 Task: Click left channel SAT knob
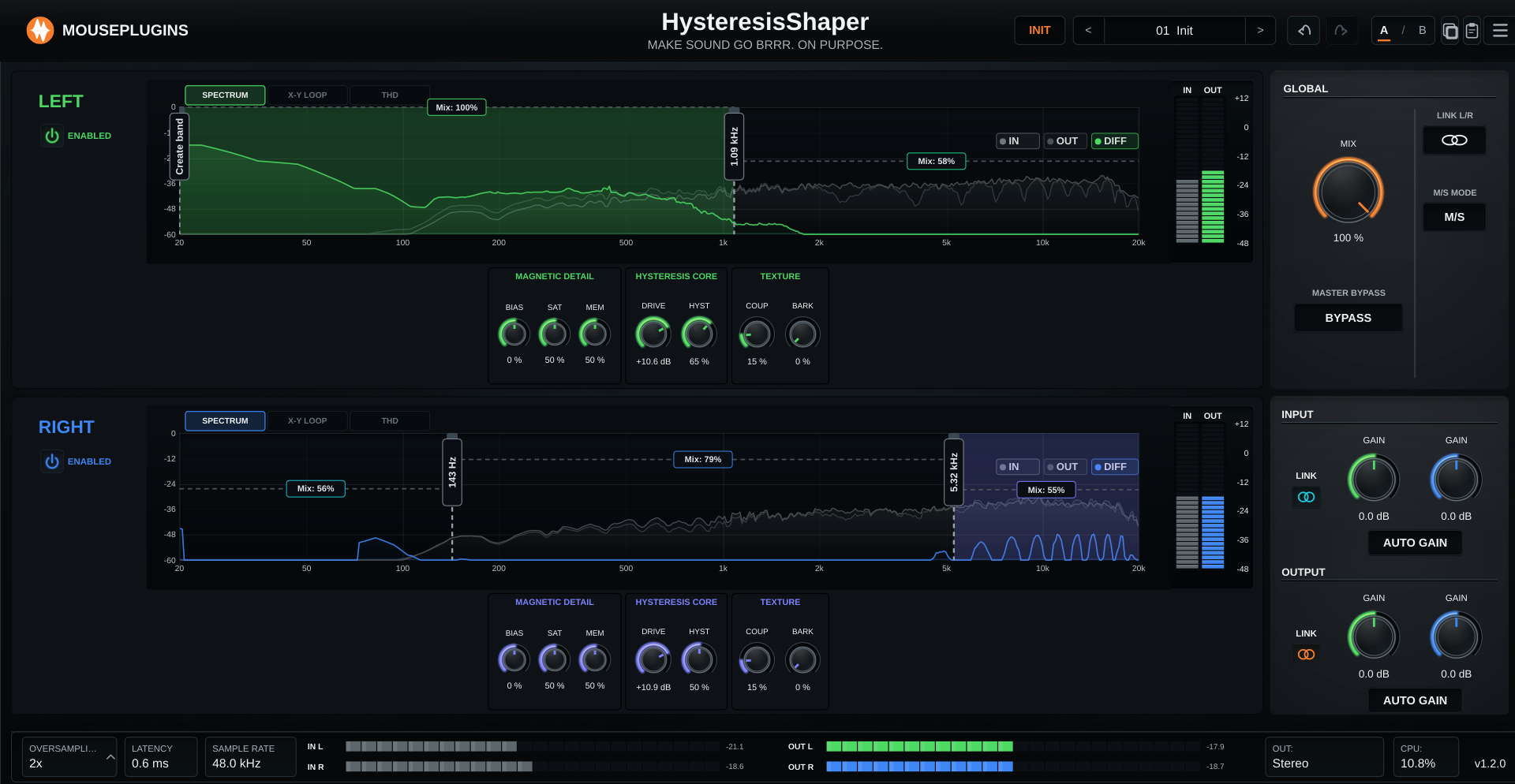(x=554, y=334)
